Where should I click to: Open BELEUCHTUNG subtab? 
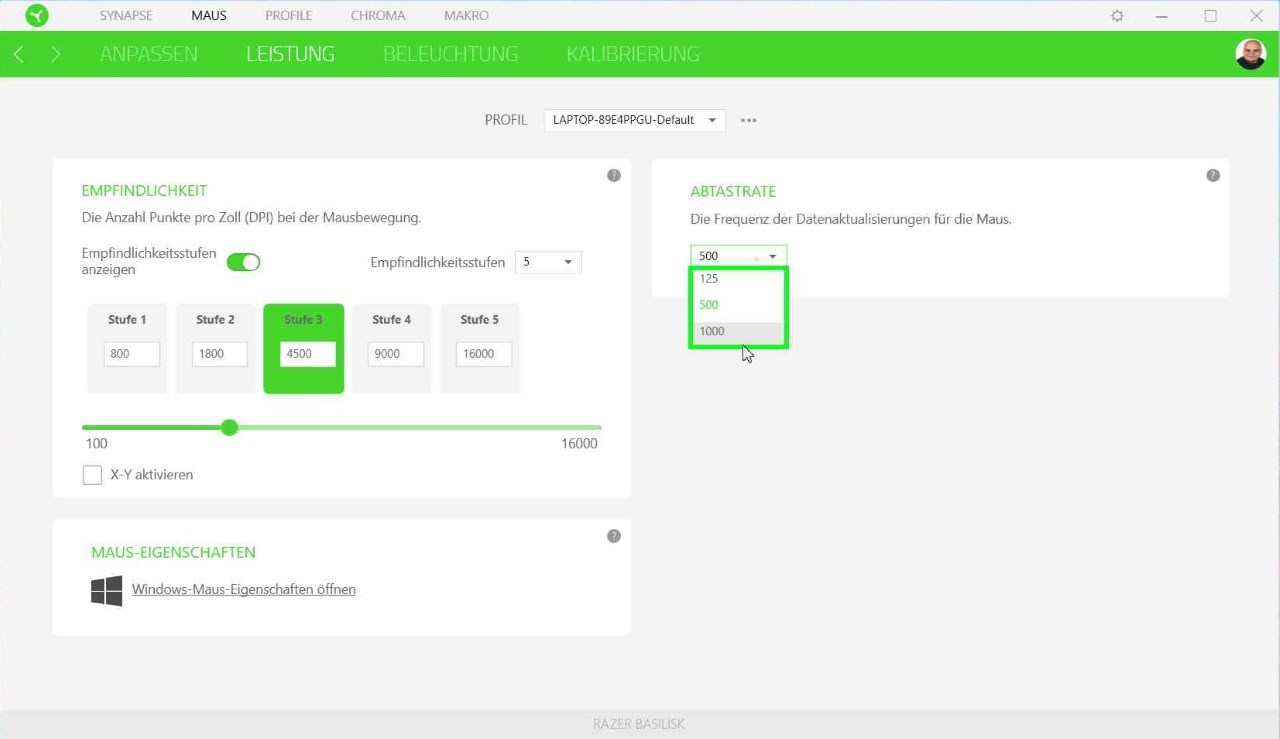451,54
